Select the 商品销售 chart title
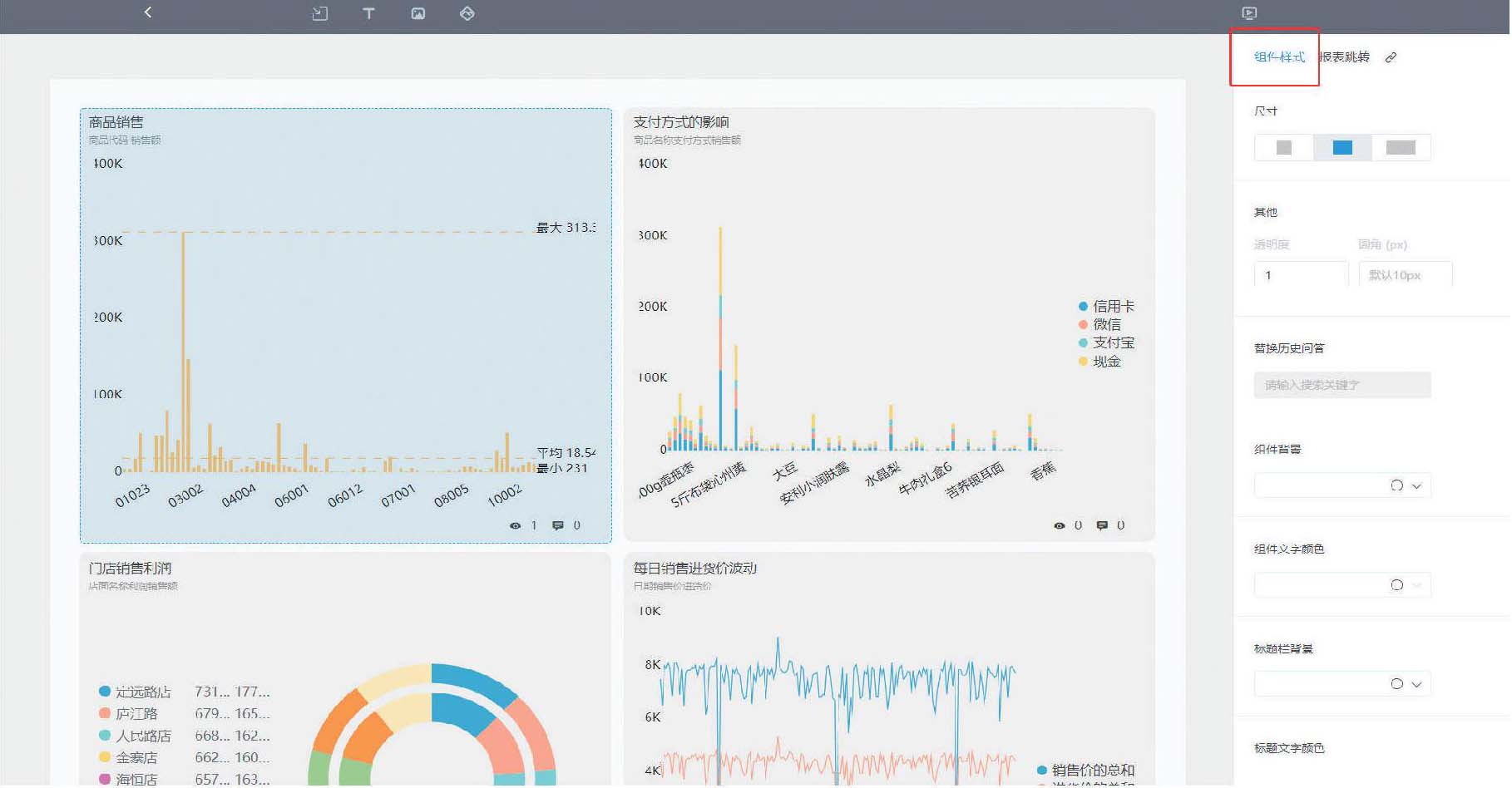 [x=116, y=122]
